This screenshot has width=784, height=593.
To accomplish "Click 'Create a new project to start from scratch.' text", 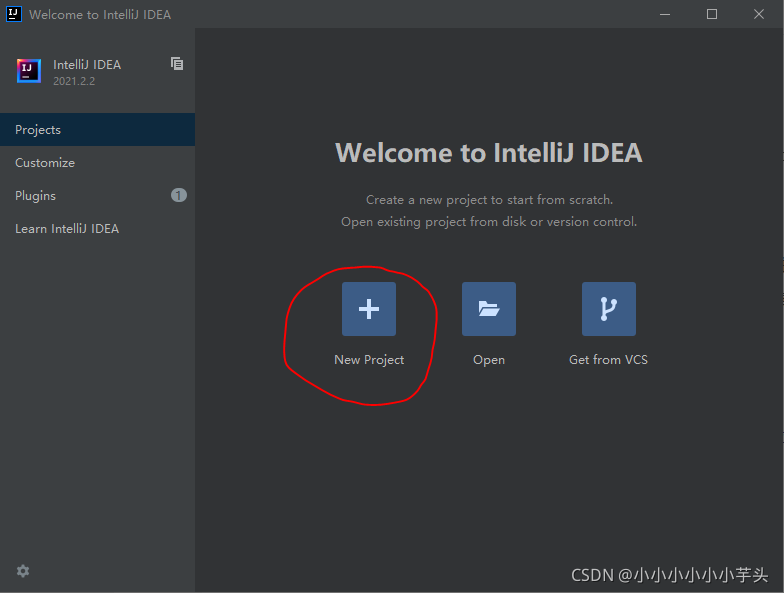I will pyautogui.click(x=490, y=200).
